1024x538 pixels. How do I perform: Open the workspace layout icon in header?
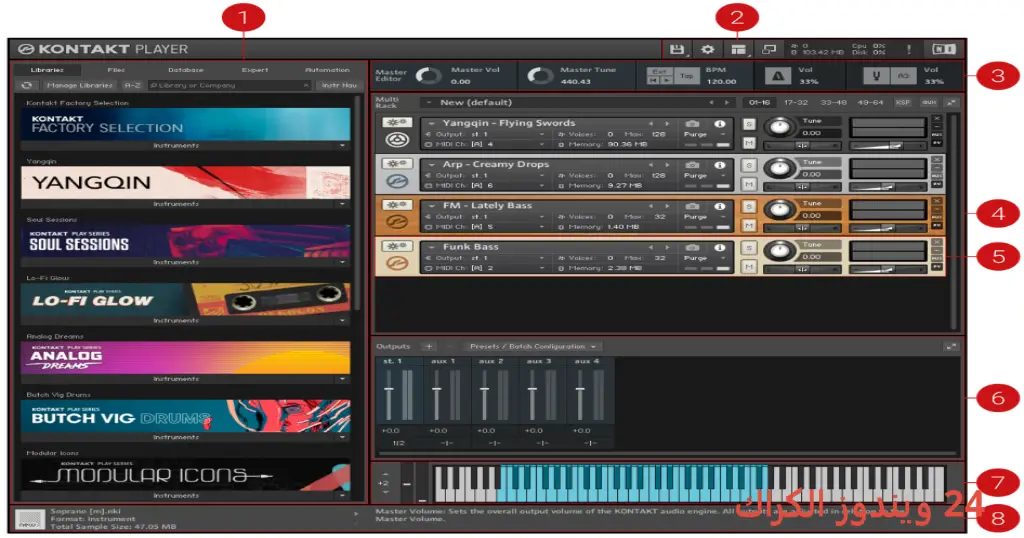[739, 50]
